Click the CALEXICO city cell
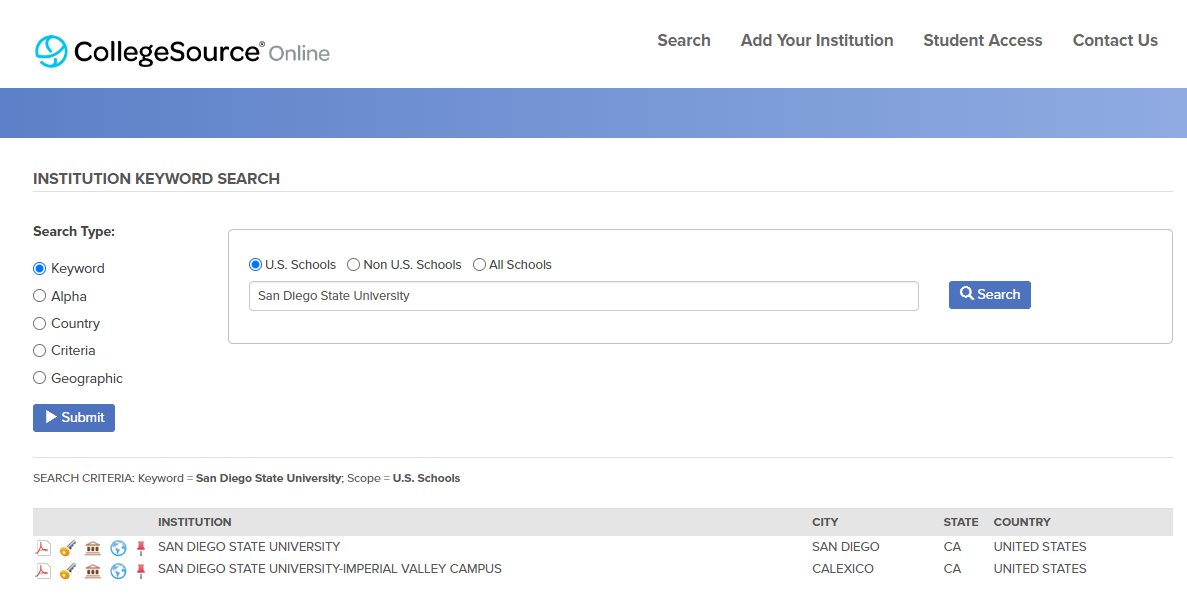This screenshot has height=597, width=1187. [x=843, y=568]
